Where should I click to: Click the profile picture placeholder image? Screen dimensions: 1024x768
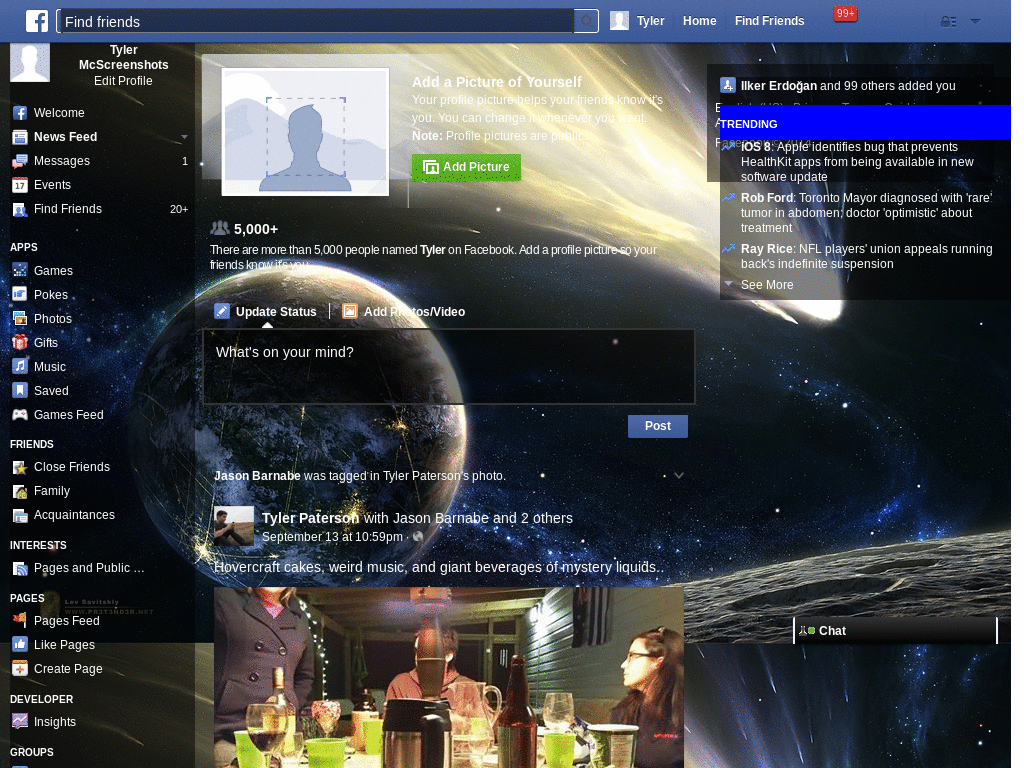[305, 132]
